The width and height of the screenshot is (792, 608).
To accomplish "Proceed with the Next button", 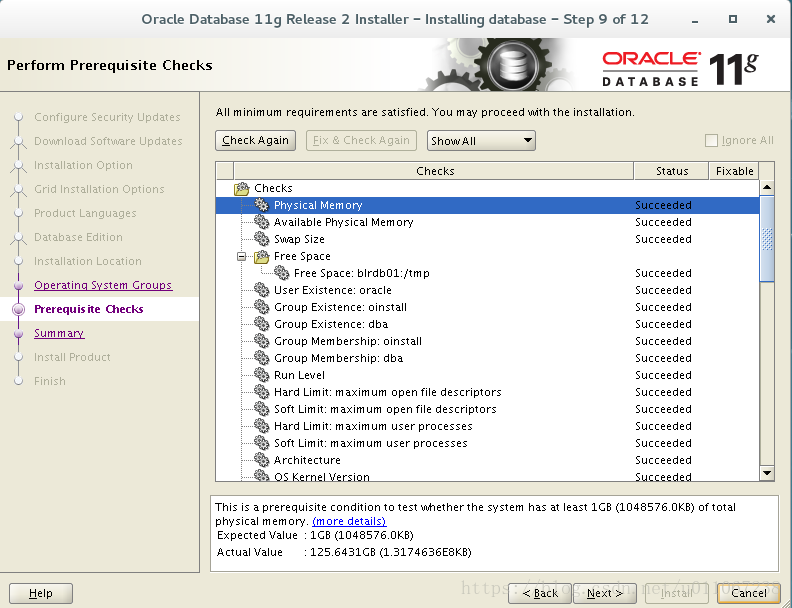I will 605,593.
